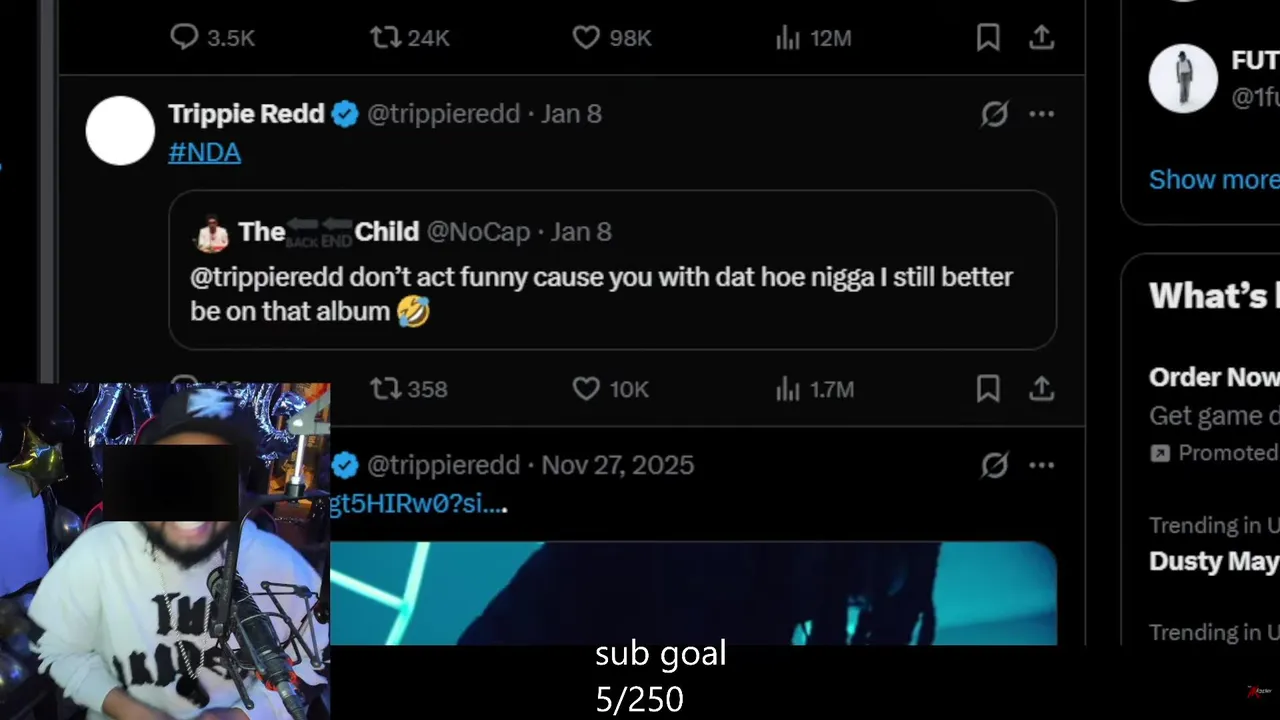Screen dimensions: 1280x720
Task: Expand Show more in who to follow
Action: (x=1214, y=179)
